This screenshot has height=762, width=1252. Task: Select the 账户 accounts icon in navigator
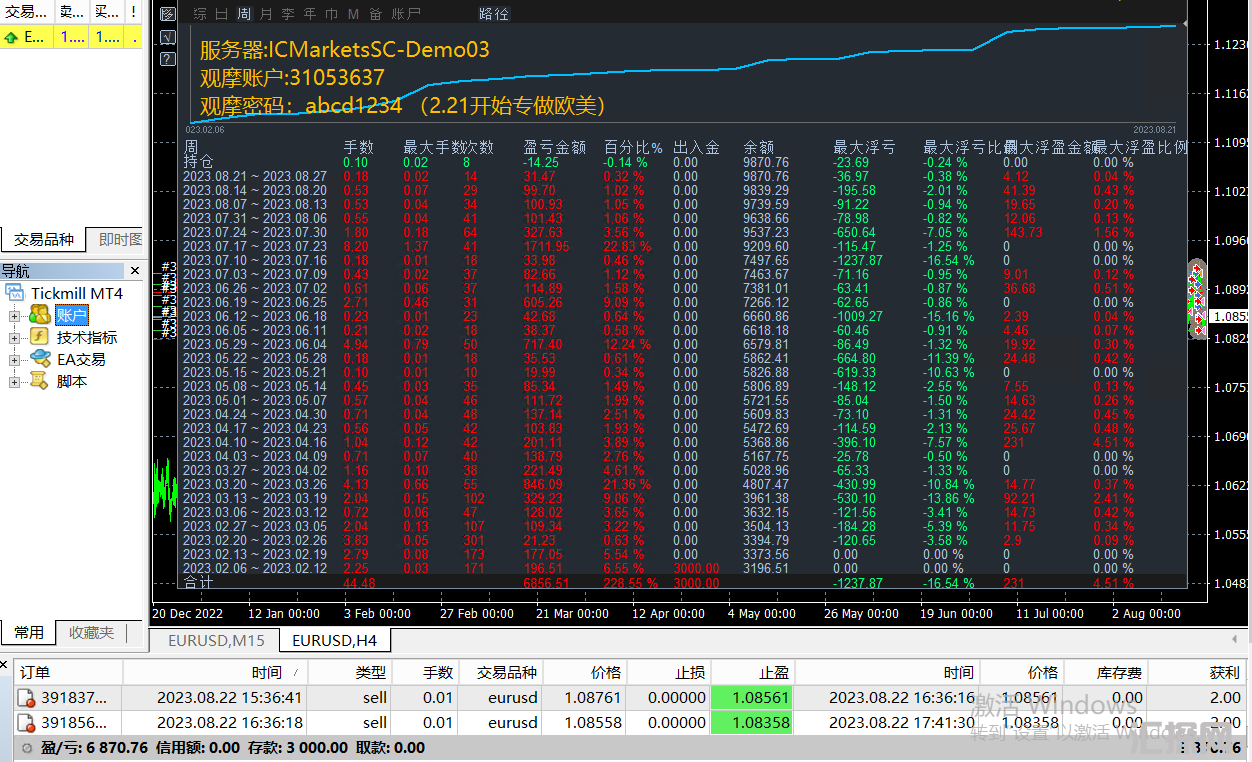(x=40, y=316)
